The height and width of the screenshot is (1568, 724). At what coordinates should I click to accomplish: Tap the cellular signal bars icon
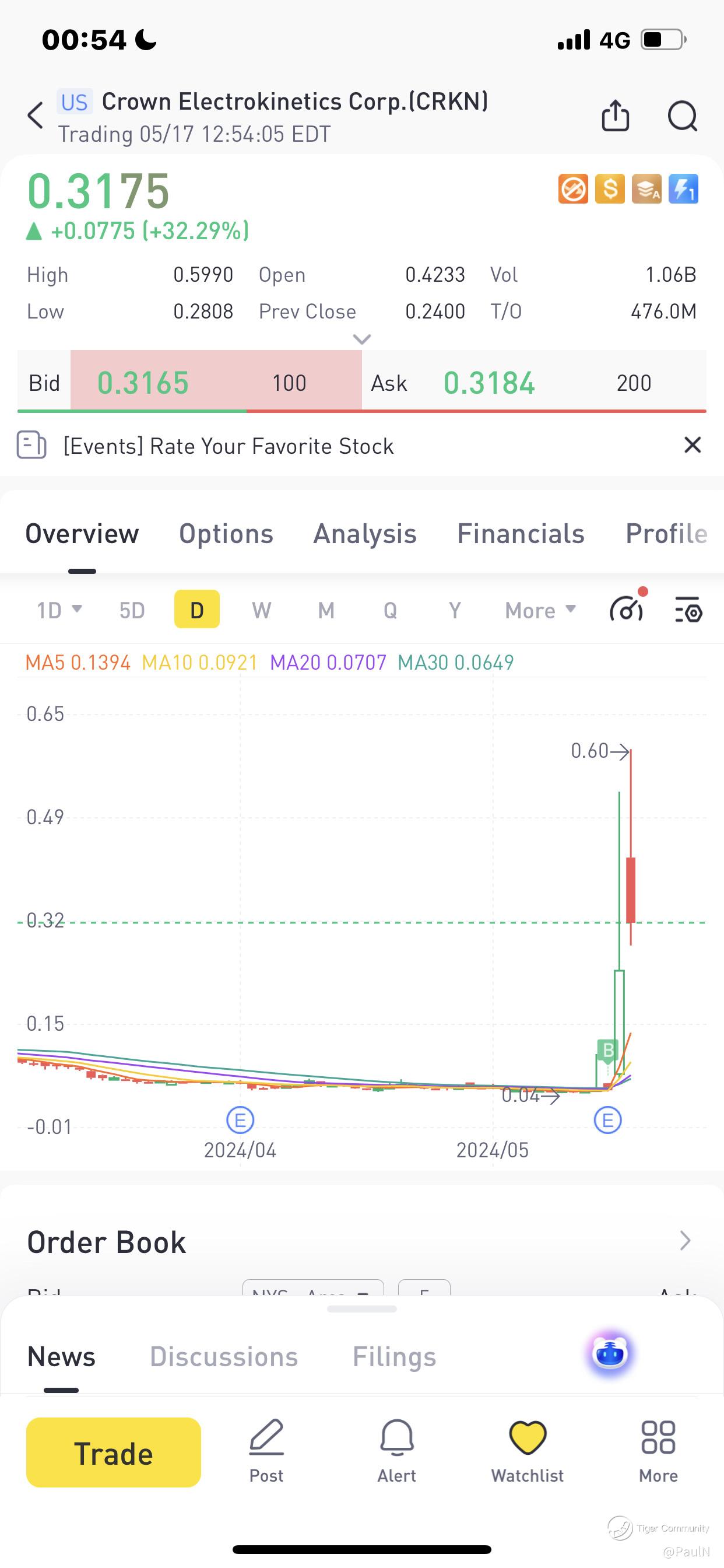pos(574,40)
